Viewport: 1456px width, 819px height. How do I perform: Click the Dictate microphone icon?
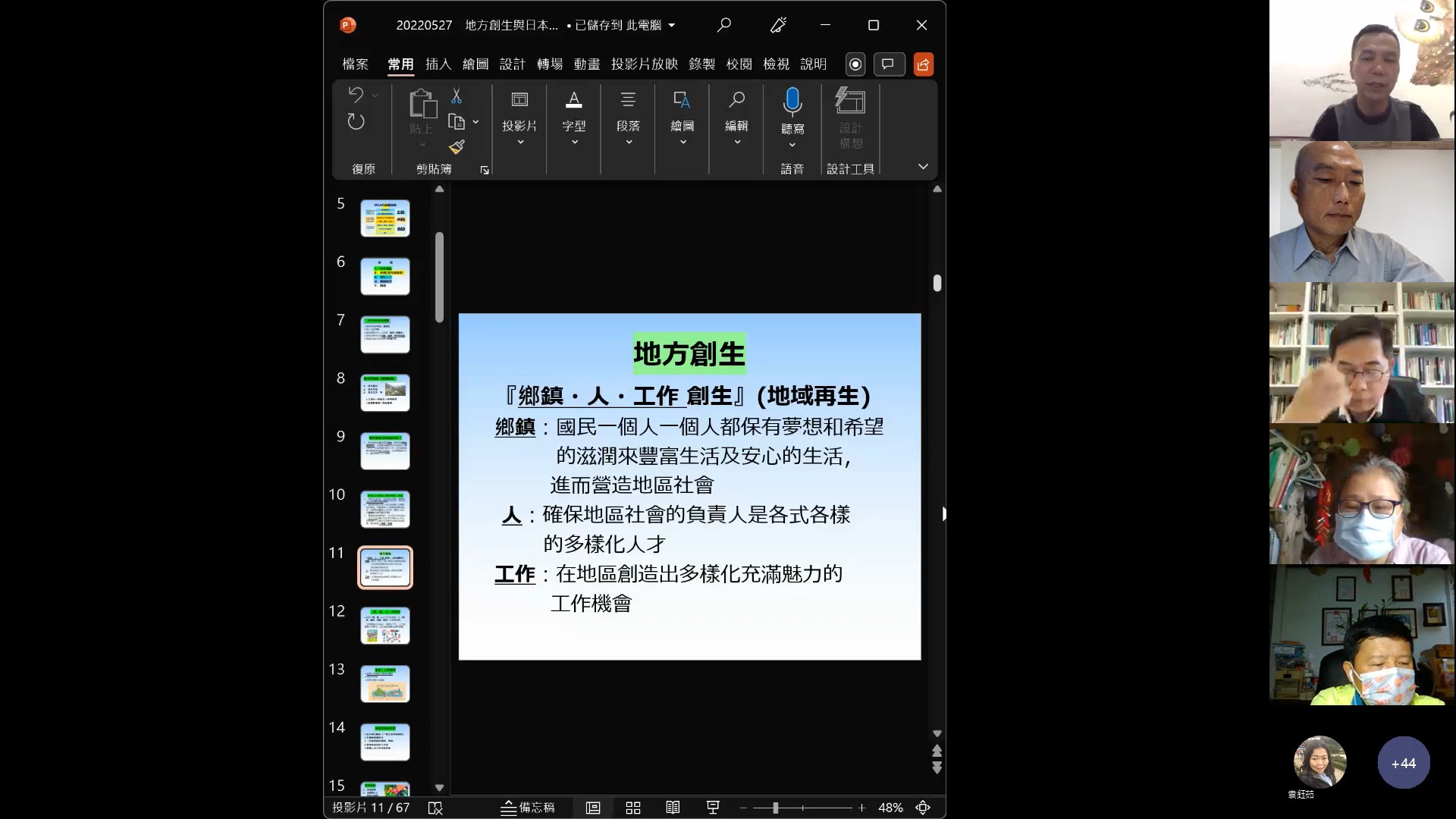point(792,102)
